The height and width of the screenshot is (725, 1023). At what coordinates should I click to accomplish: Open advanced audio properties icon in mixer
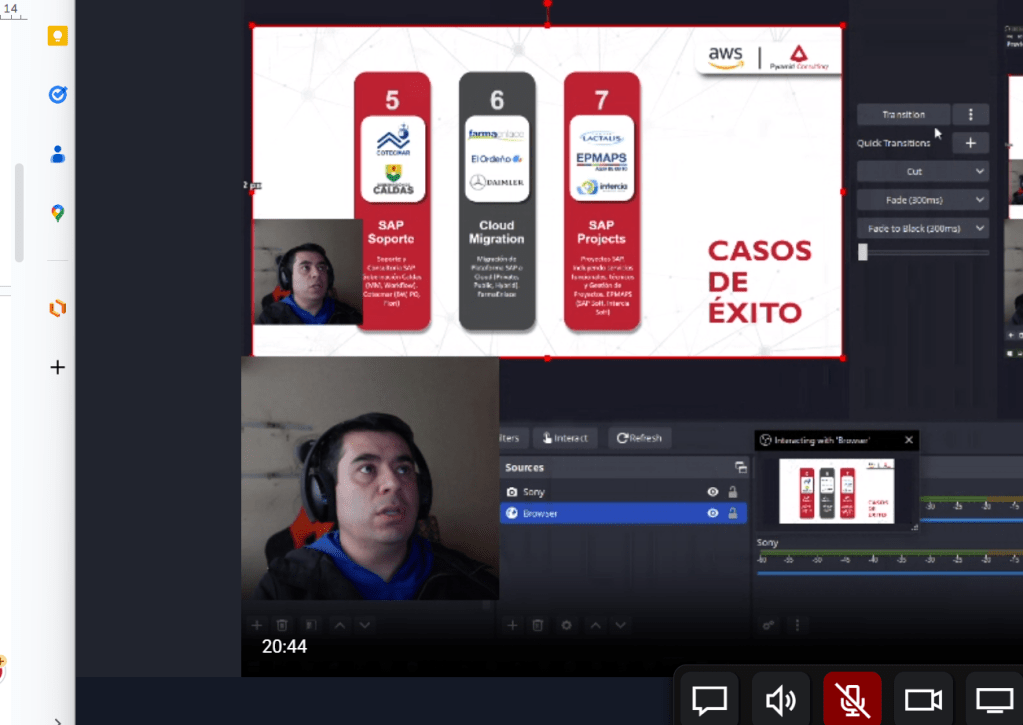click(769, 625)
